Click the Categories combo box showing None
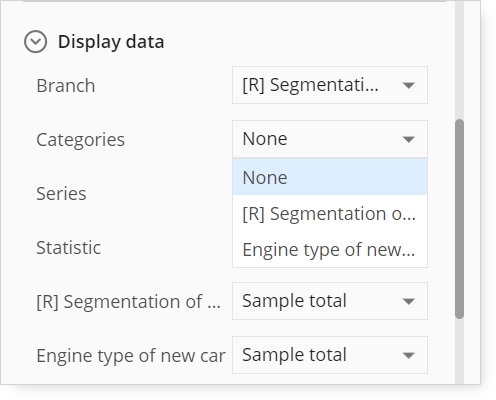 point(330,139)
